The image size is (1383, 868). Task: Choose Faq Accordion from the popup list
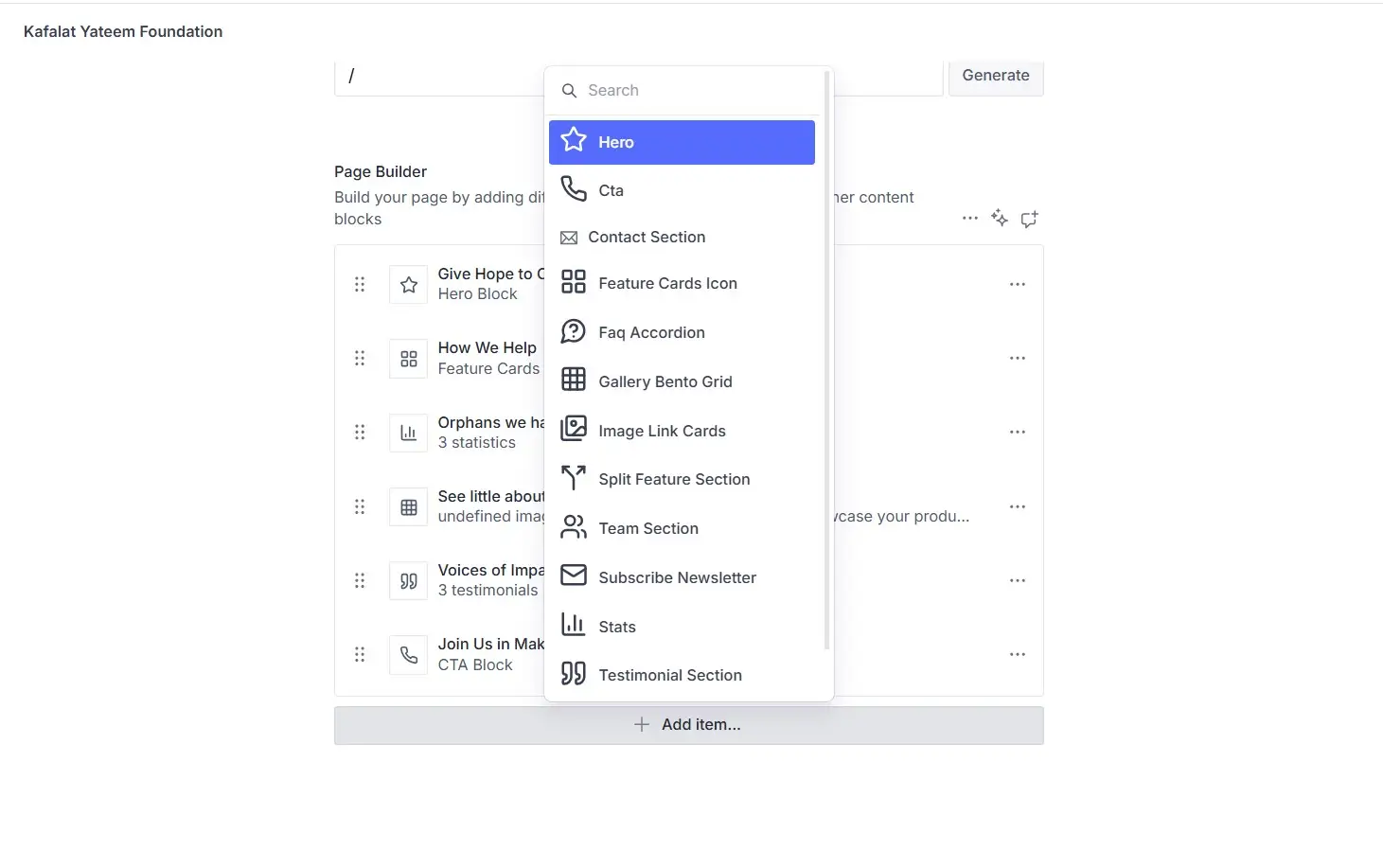[x=651, y=332]
